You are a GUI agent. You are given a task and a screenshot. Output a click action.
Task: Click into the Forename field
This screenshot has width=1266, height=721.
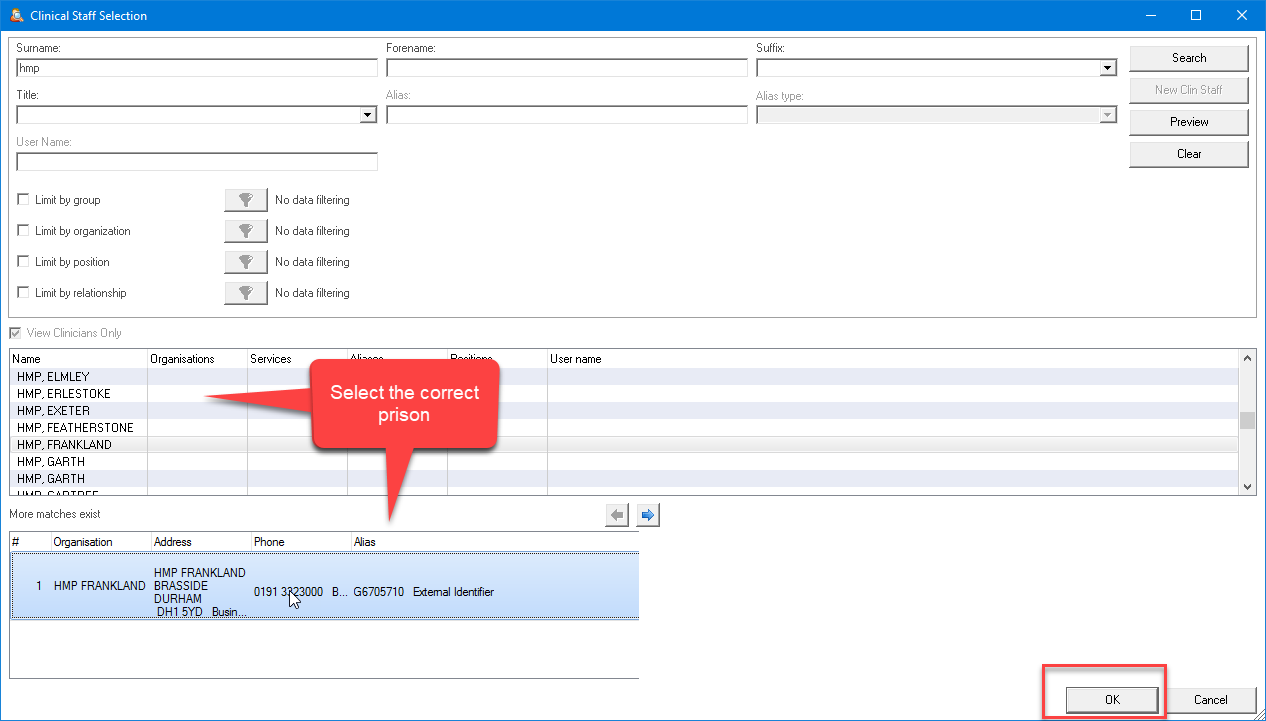[x=567, y=68]
